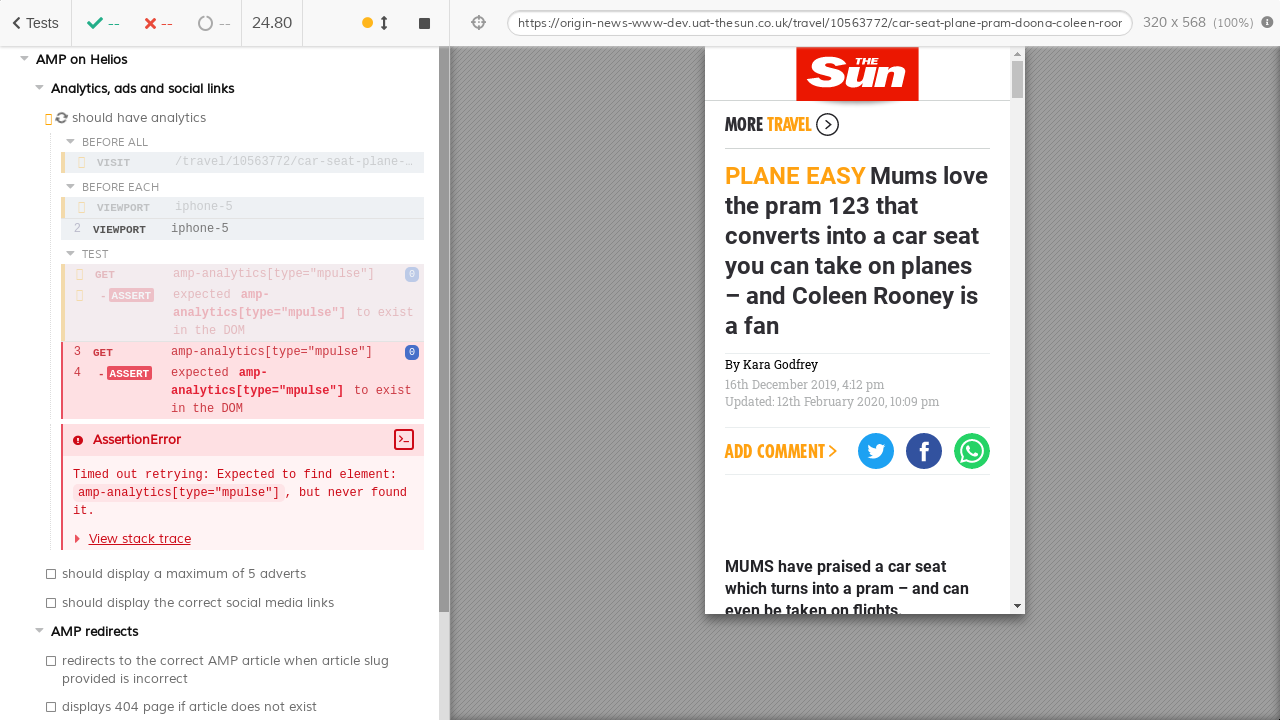Collapse the AMP redirects suite
Image resolution: width=1280 pixels, height=720 pixels.
pyautogui.click(x=40, y=631)
